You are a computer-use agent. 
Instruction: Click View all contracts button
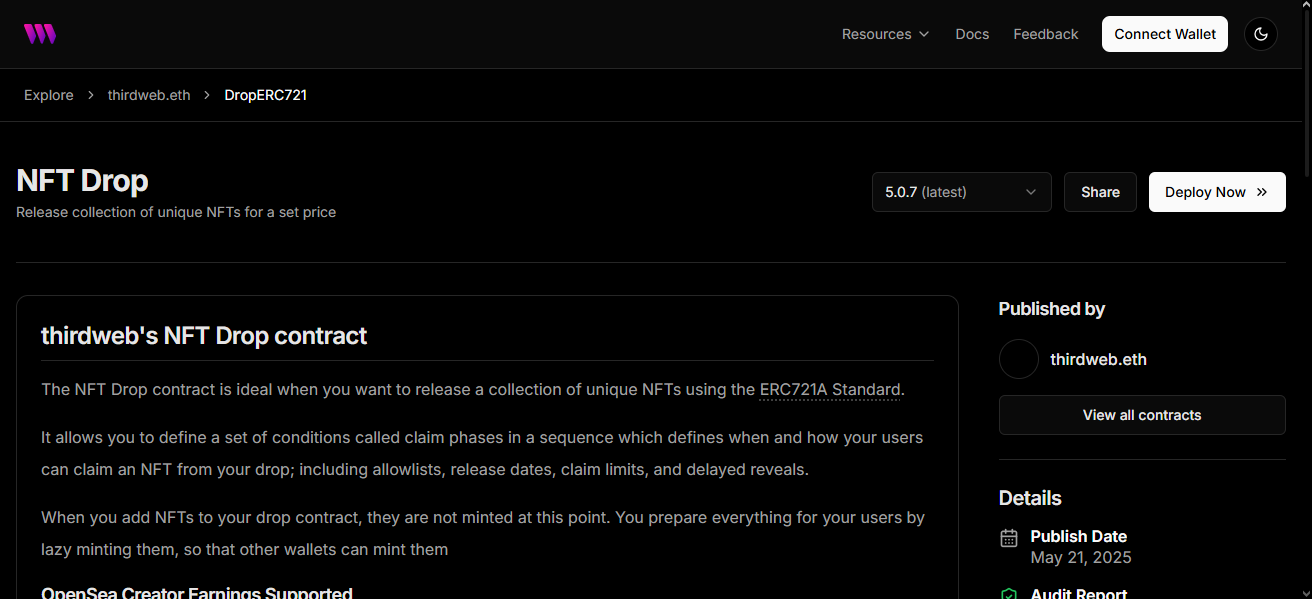point(1142,415)
